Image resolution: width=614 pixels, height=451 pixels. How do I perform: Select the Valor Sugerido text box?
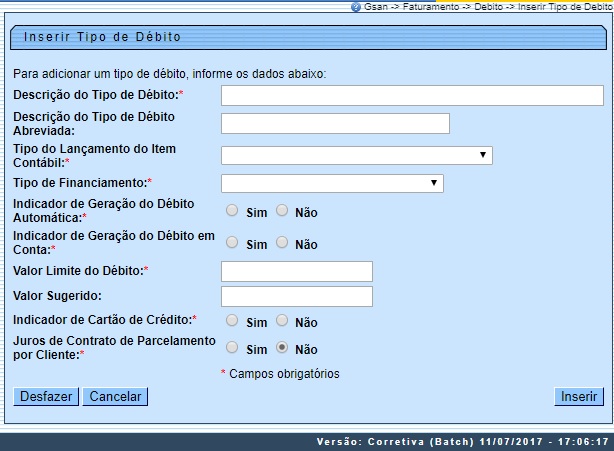click(296, 296)
